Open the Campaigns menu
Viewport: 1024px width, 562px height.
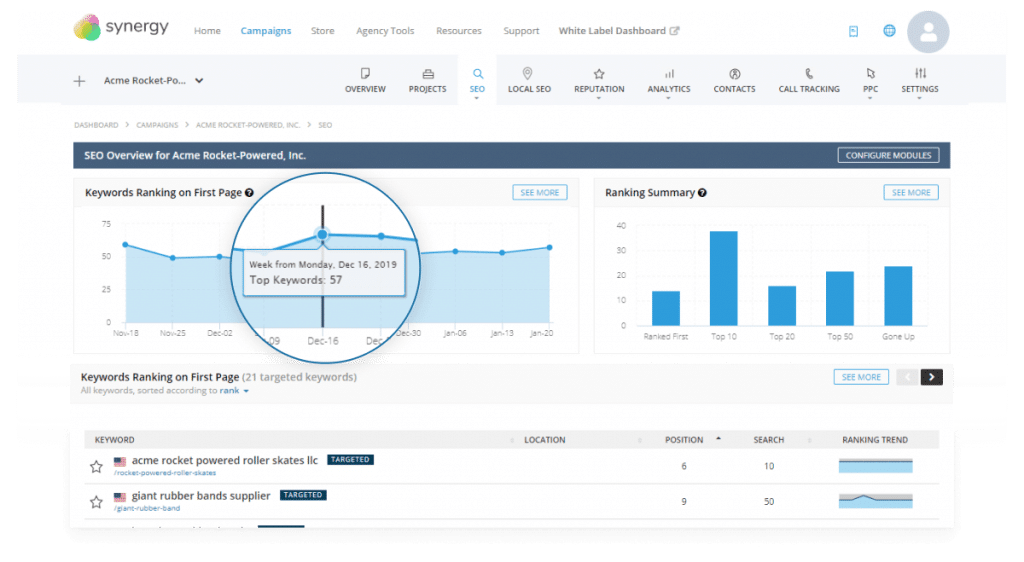tap(266, 31)
